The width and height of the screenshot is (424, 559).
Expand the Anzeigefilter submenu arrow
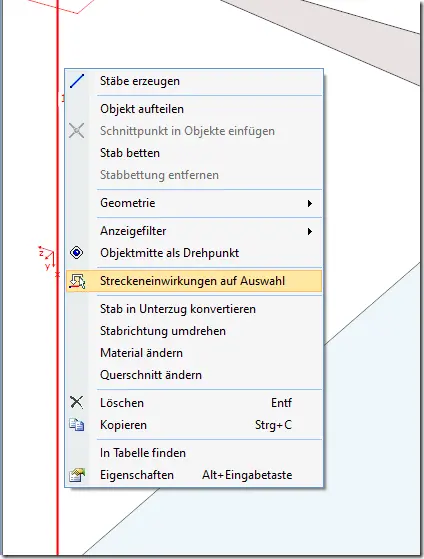310,231
